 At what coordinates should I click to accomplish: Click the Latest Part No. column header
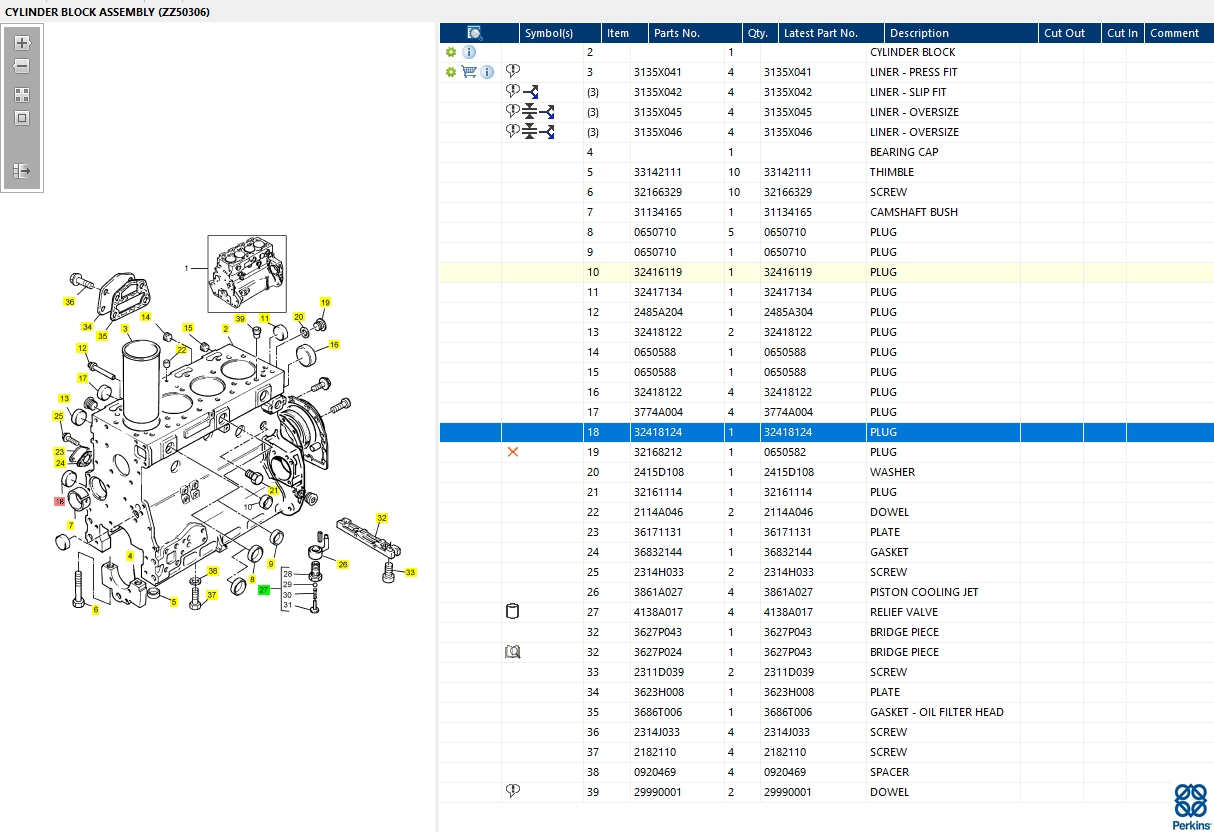(x=821, y=33)
